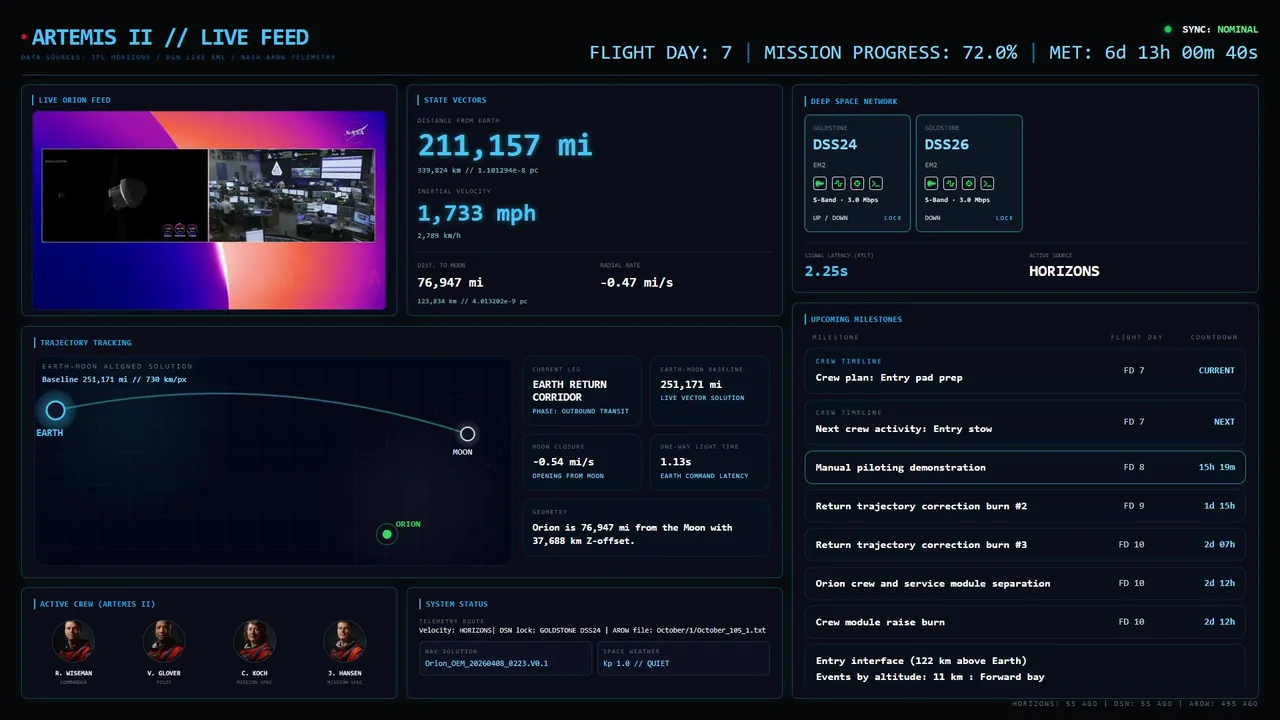Click the Upcoming Milestones panel heading

click(856, 319)
